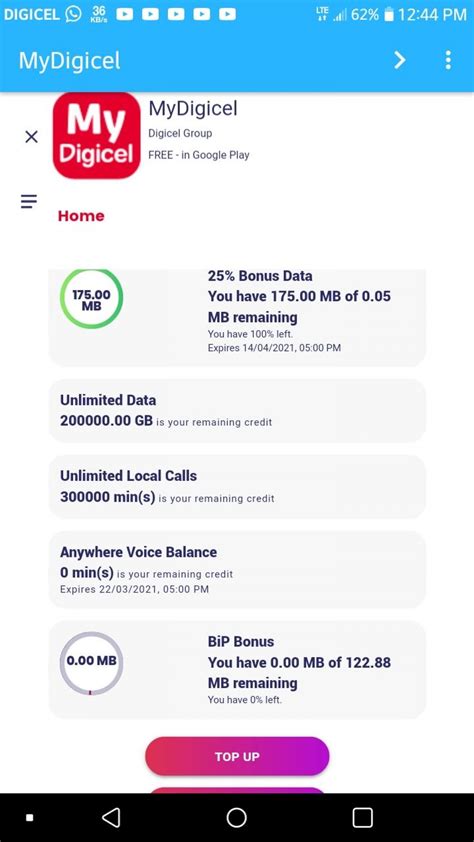Tap the WhatsApp notification icon
474x842 pixels.
coord(73,14)
